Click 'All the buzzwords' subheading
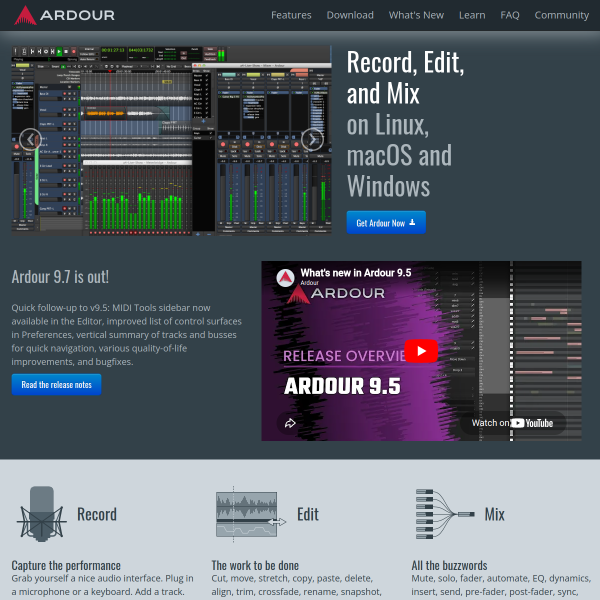This screenshot has height=600, width=600. [x=449, y=565]
